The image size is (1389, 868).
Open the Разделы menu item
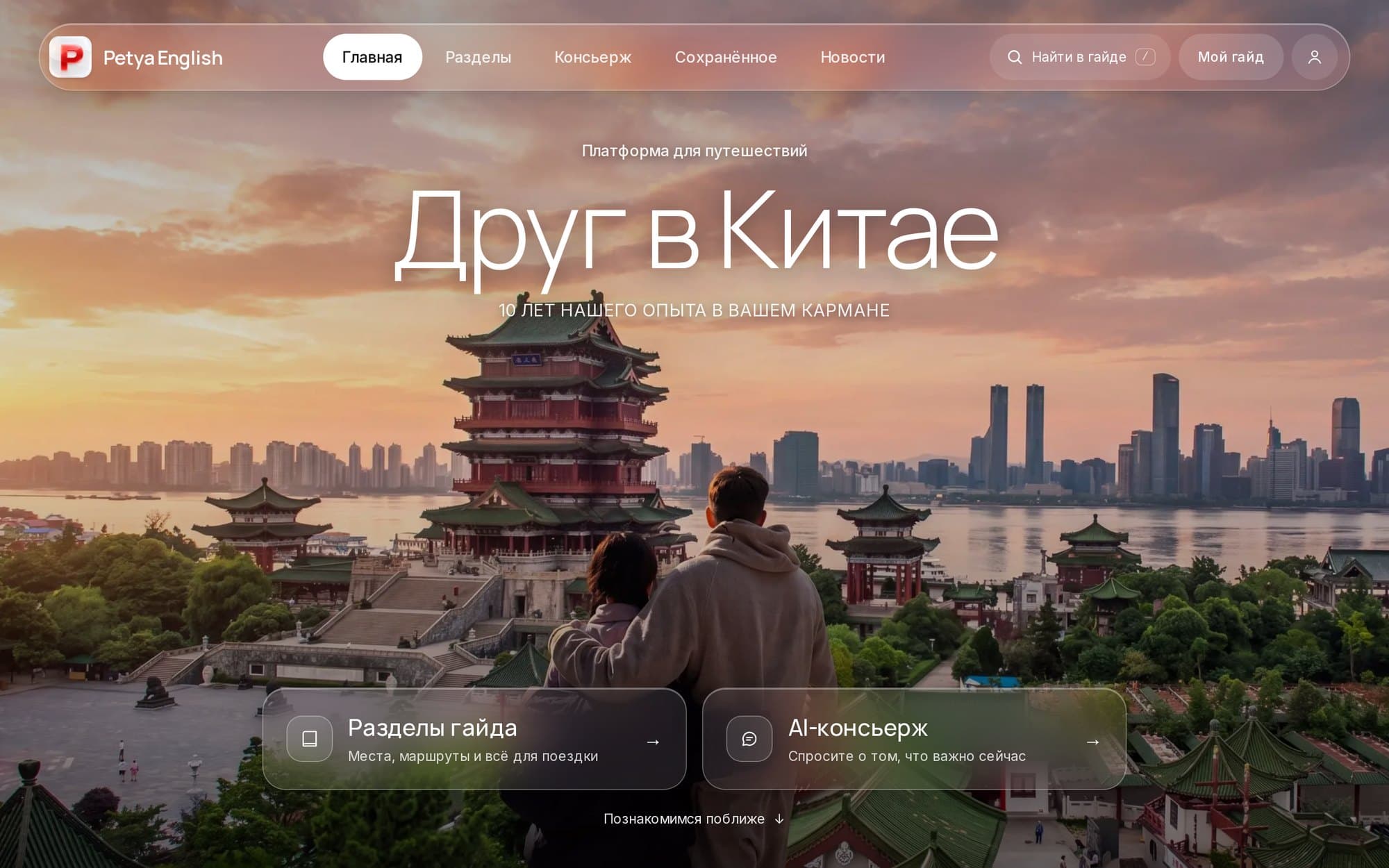click(478, 57)
